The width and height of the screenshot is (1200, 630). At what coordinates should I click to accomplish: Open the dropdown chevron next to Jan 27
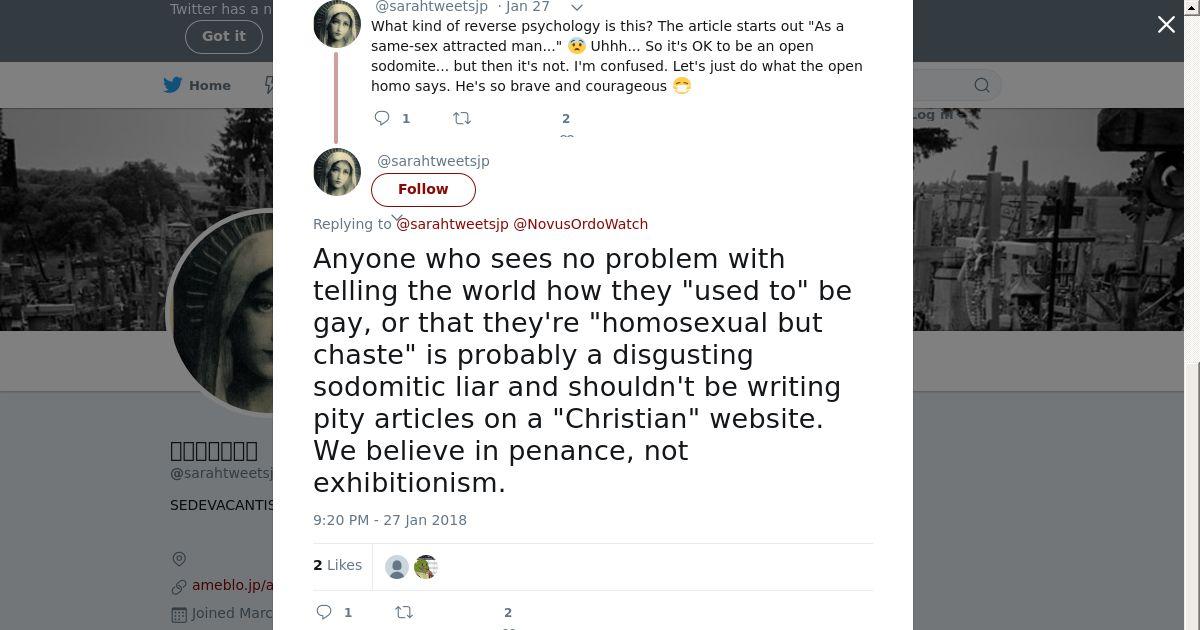(577, 7)
